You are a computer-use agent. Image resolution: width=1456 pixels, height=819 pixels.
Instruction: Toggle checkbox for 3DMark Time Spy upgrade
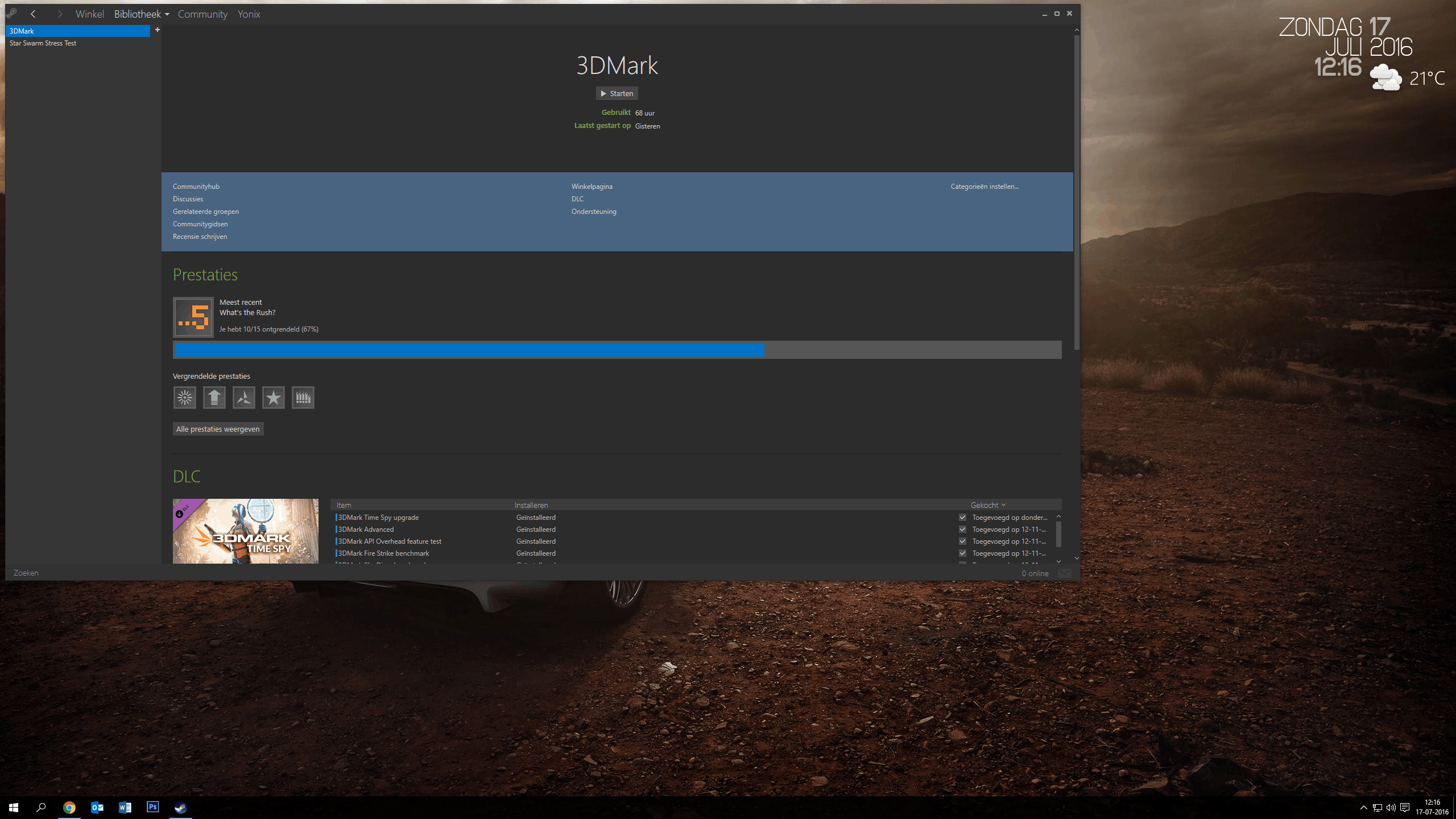point(962,518)
